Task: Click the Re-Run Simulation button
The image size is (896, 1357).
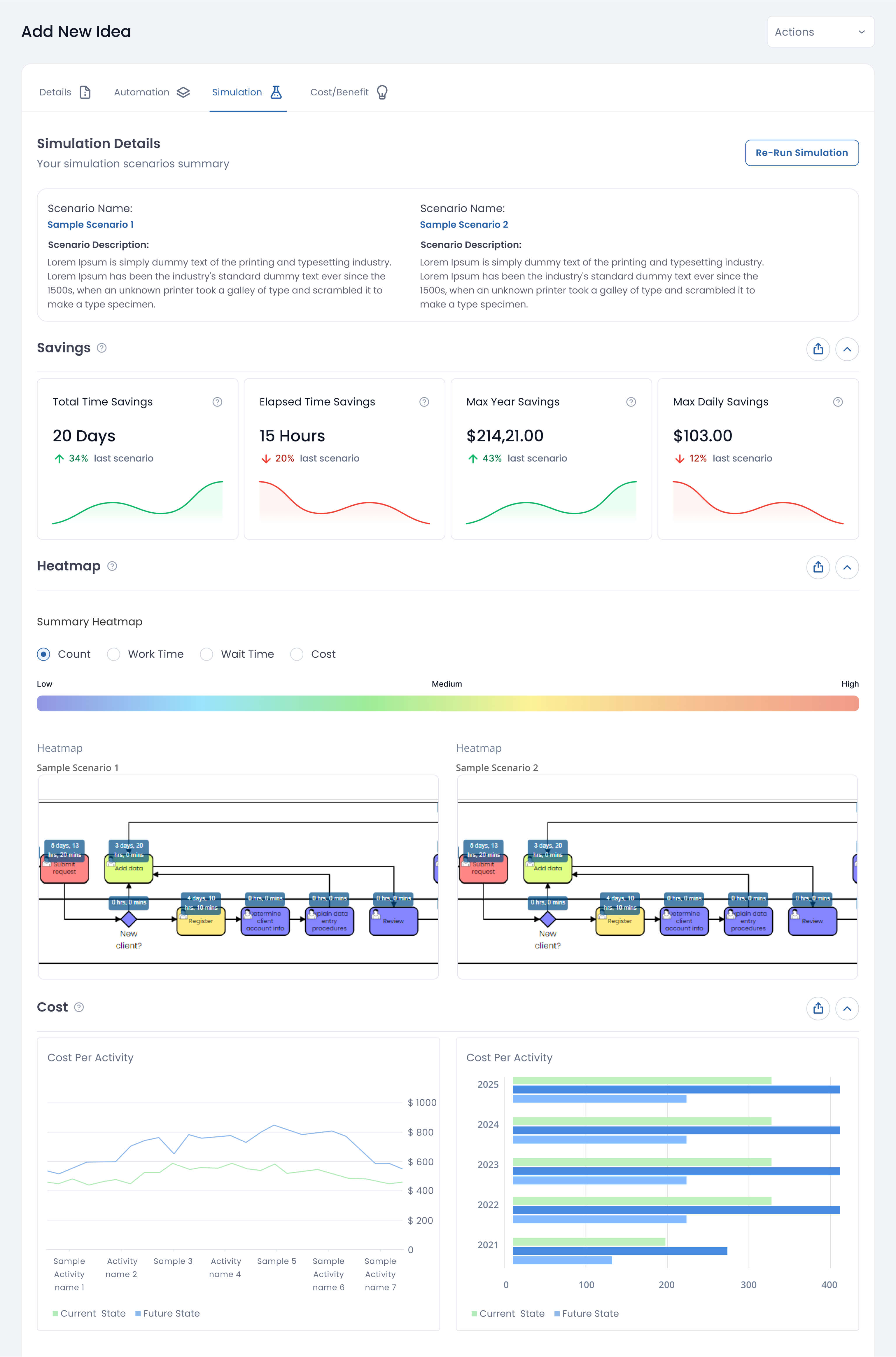Action: tap(801, 153)
